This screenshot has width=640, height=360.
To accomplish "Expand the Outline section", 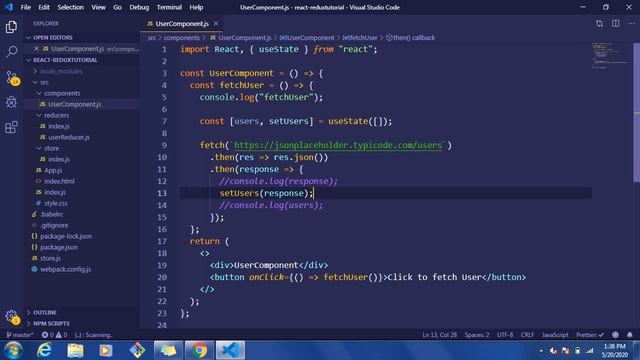I will coord(44,313).
